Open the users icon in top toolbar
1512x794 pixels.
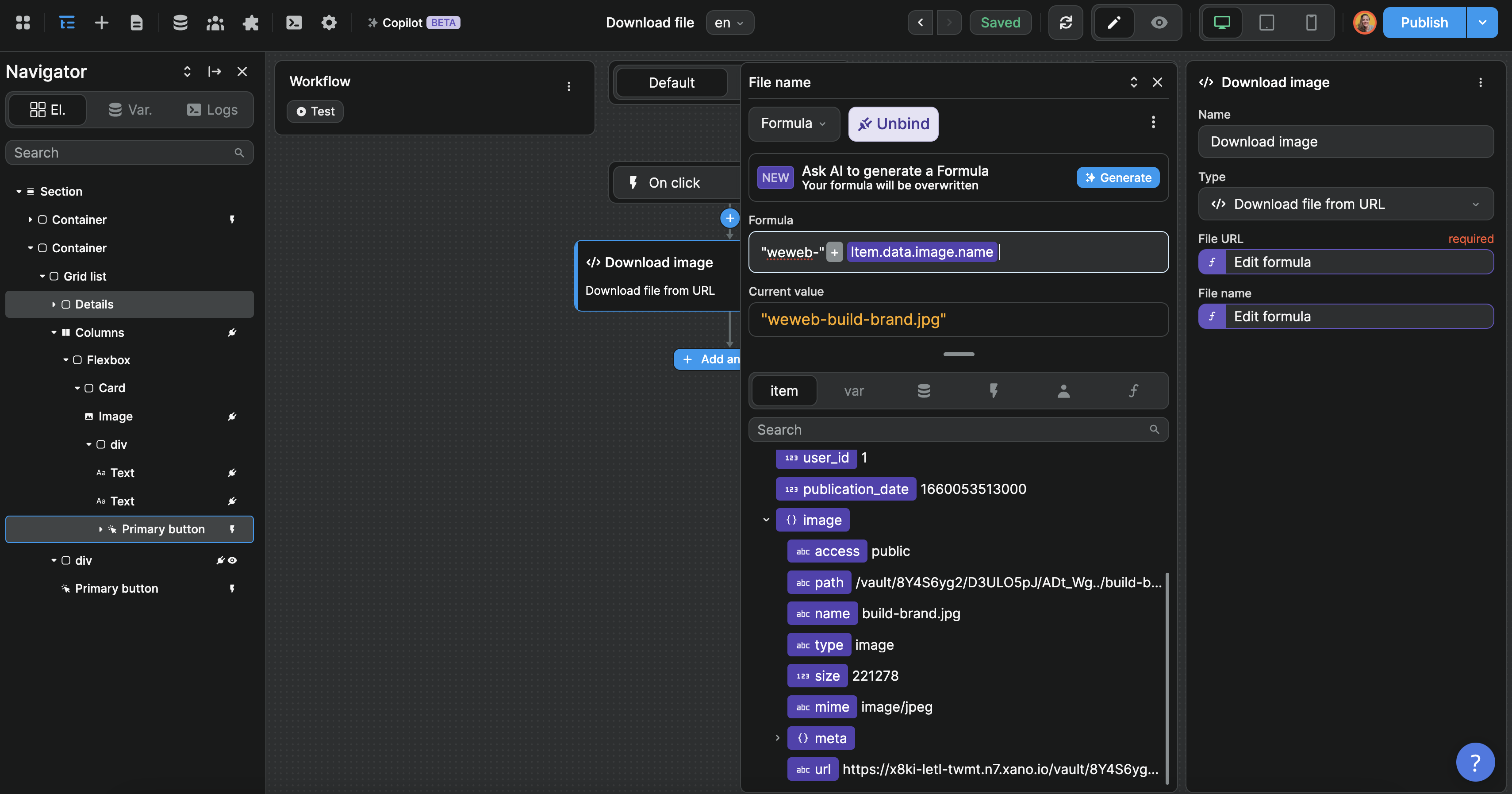point(215,23)
